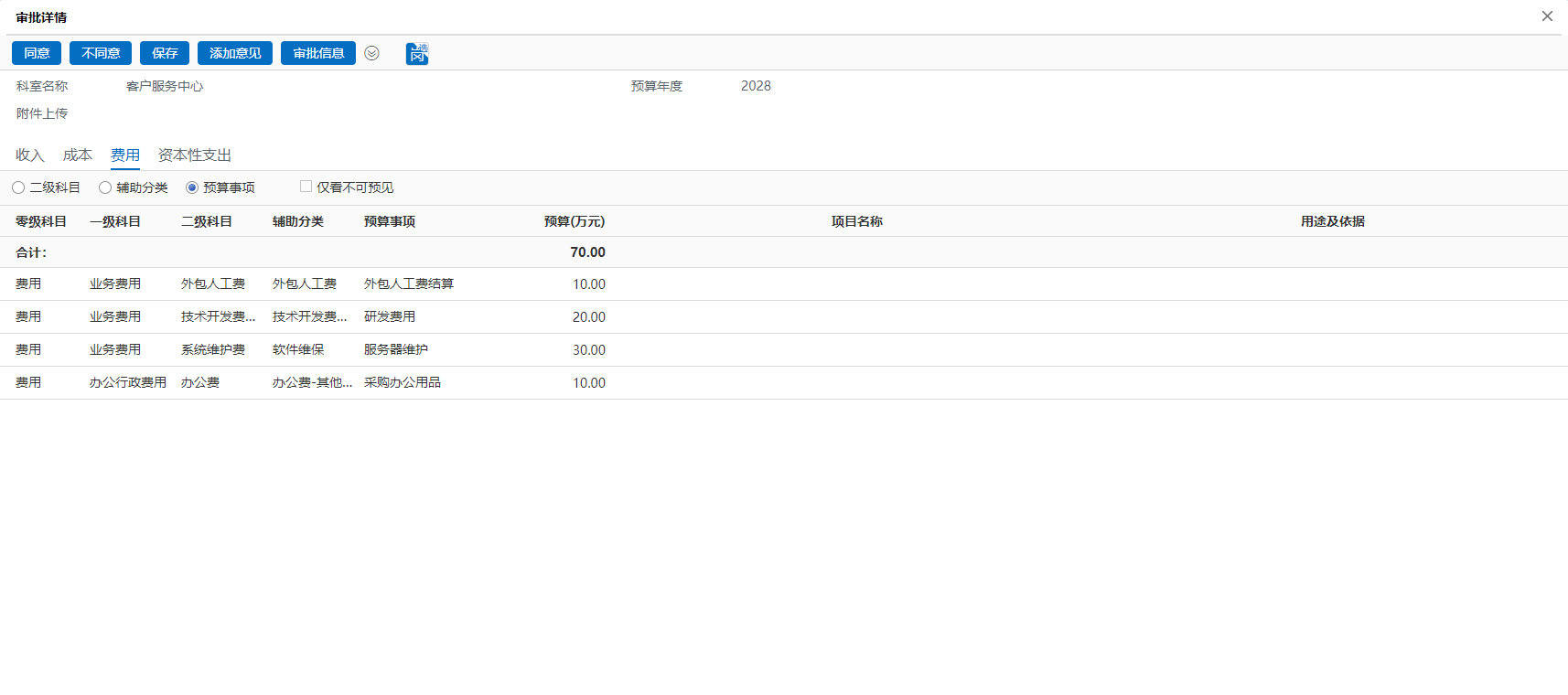This screenshot has height=695, width=1568.
Task: Go to the 资本性支出 tab
Action: [195, 155]
